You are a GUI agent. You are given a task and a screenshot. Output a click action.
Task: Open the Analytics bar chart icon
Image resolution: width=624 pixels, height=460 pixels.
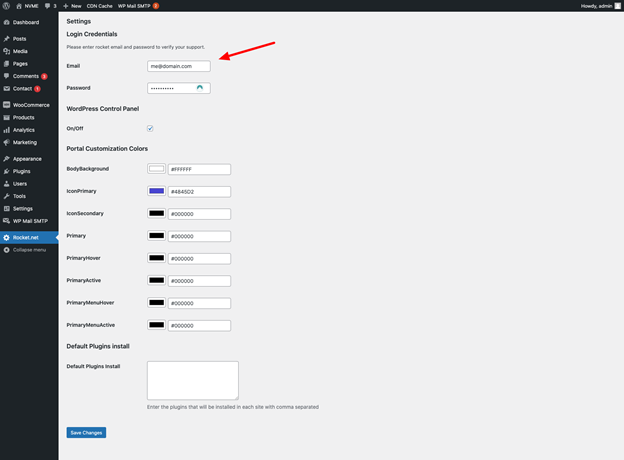tap(6, 130)
